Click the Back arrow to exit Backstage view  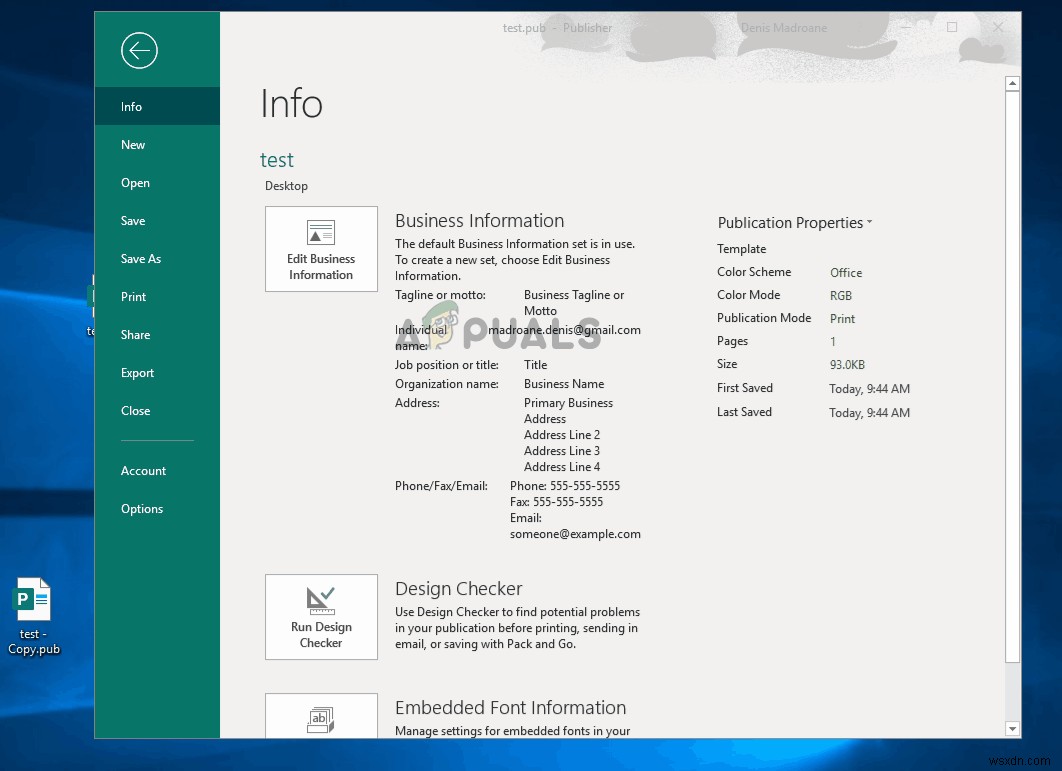(x=139, y=50)
